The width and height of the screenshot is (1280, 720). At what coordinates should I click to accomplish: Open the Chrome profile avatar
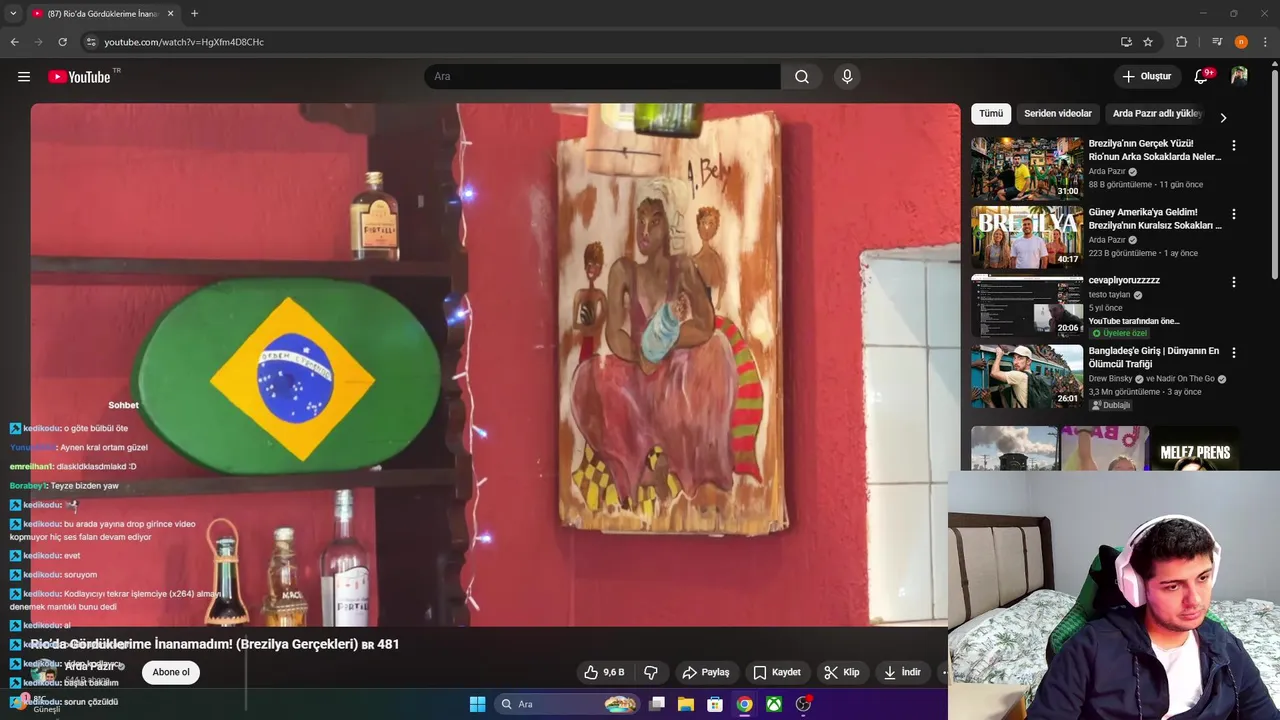point(1241,42)
